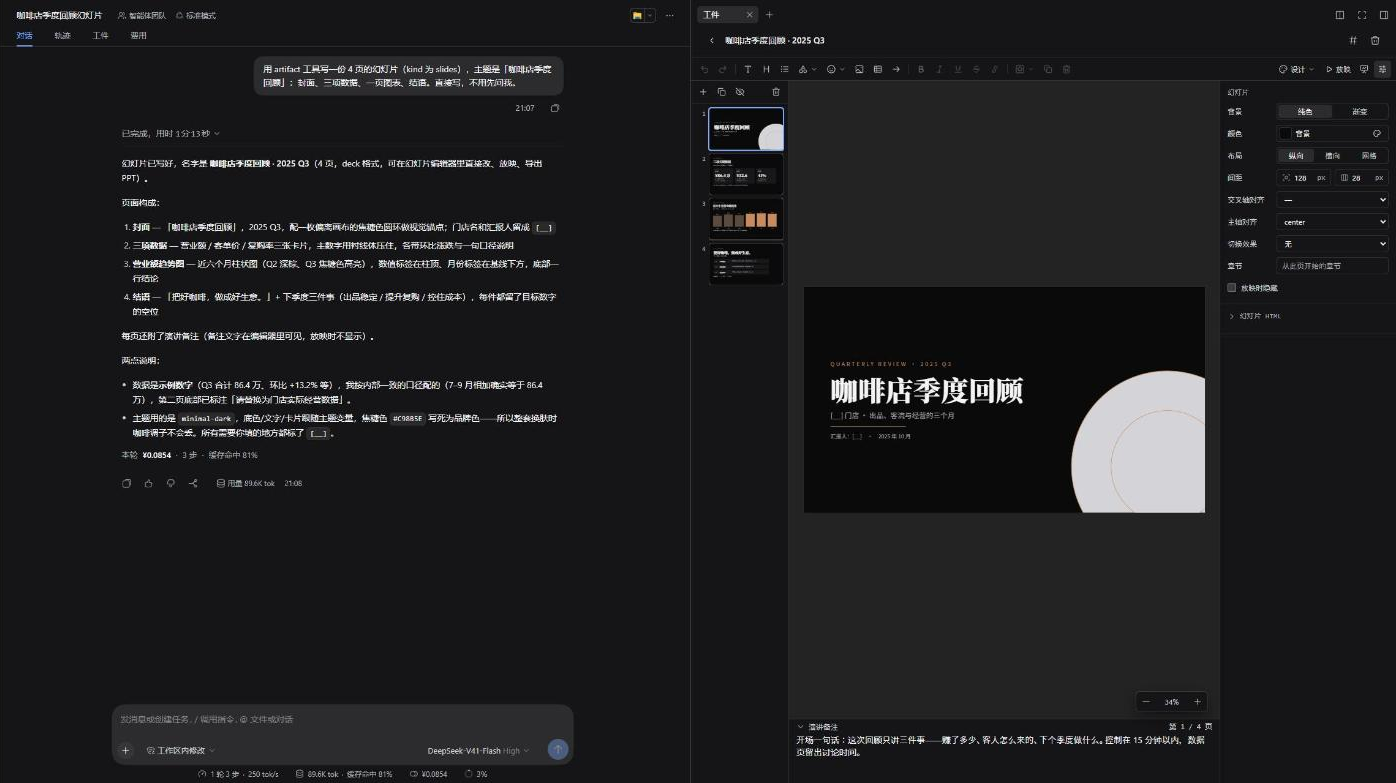Duplicate the selected slide

pos(721,92)
